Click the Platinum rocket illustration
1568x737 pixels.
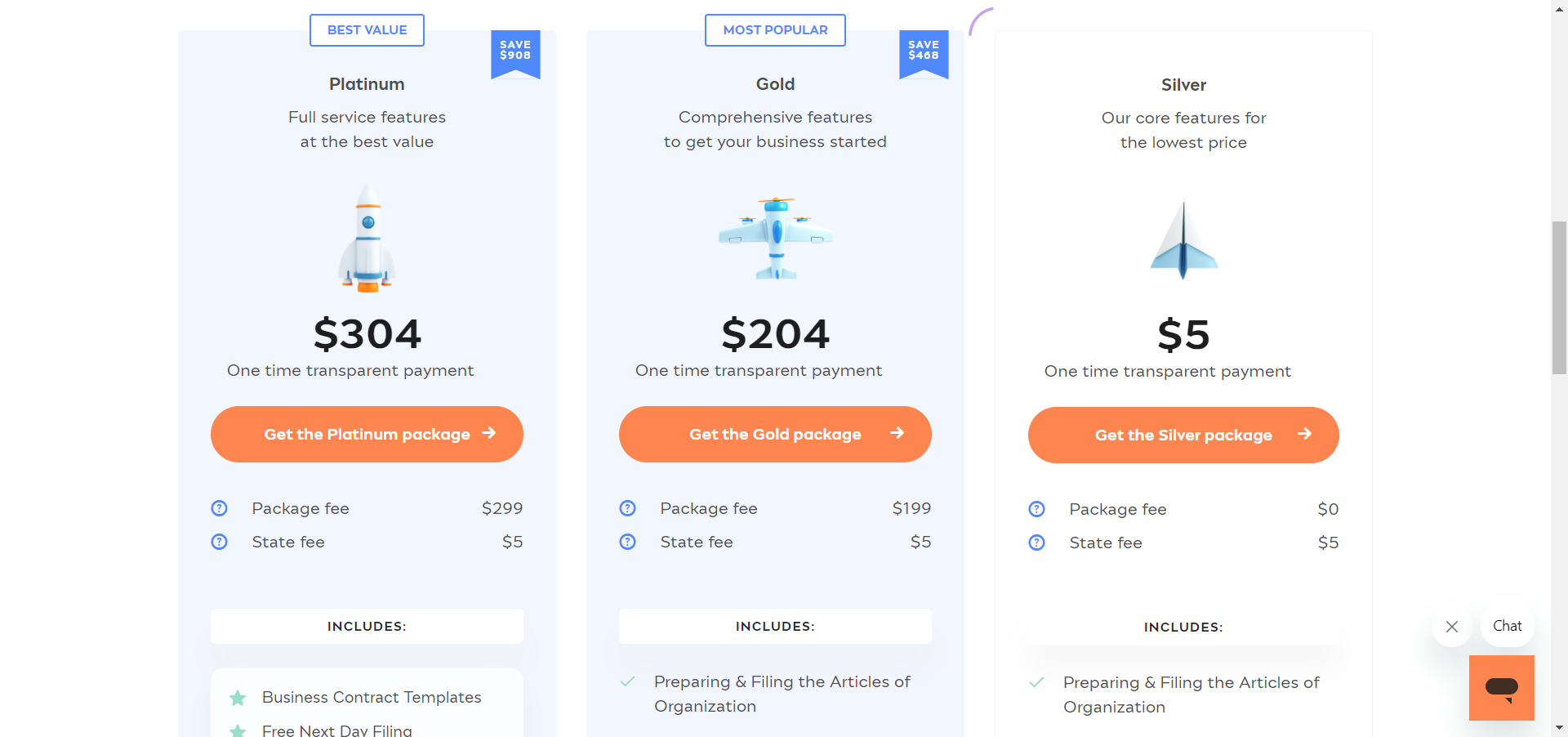point(367,238)
